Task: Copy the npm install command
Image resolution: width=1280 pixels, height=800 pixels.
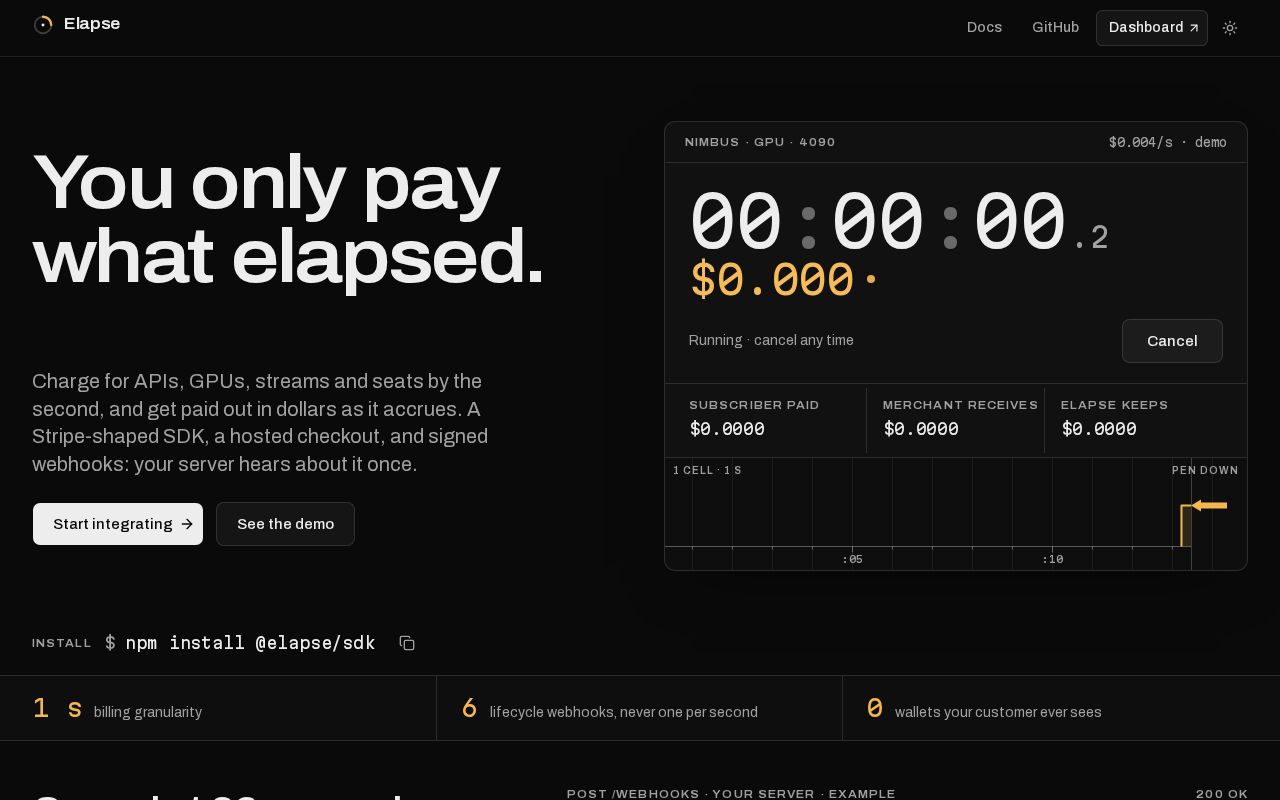Action: (x=407, y=643)
